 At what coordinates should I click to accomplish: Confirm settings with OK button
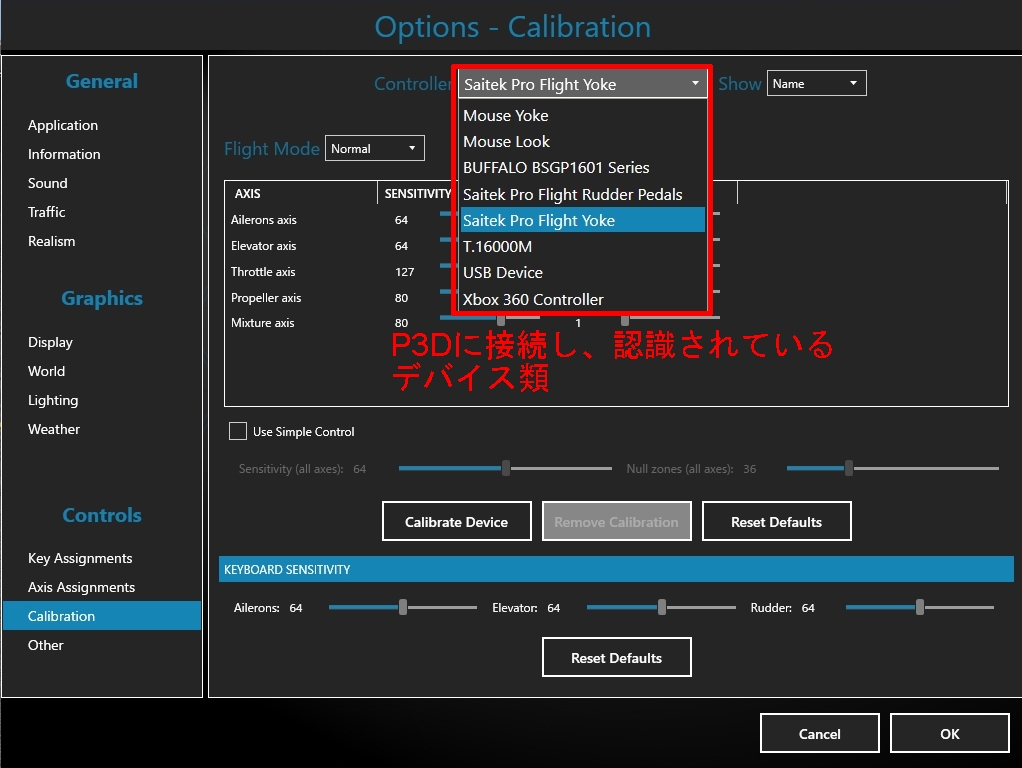pos(950,733)
